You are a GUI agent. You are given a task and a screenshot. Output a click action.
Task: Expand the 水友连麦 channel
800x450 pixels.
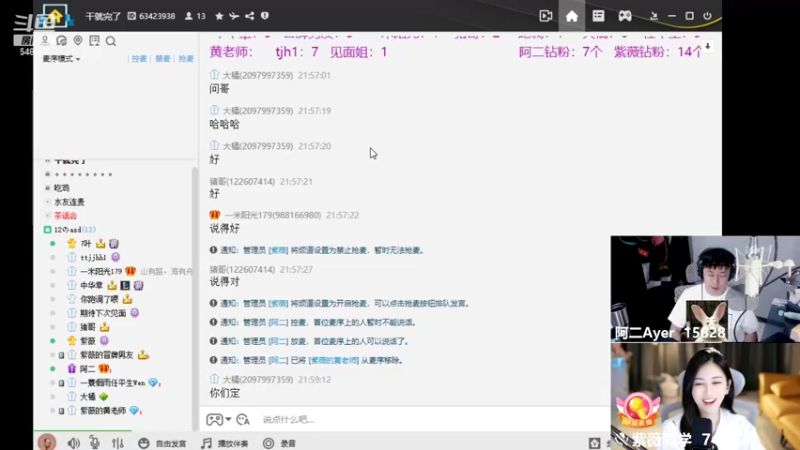click(x=69, y=202)
